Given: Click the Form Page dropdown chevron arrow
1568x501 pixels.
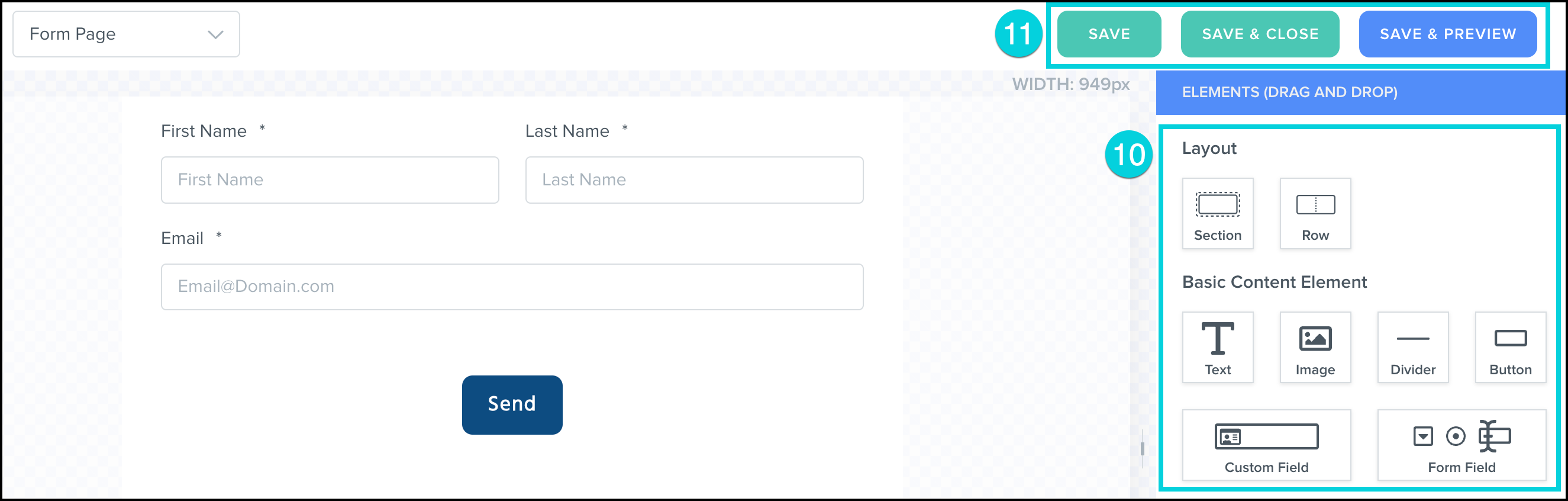Looking at the screenshot, I should pyautogui.click(x=215, y=35).
